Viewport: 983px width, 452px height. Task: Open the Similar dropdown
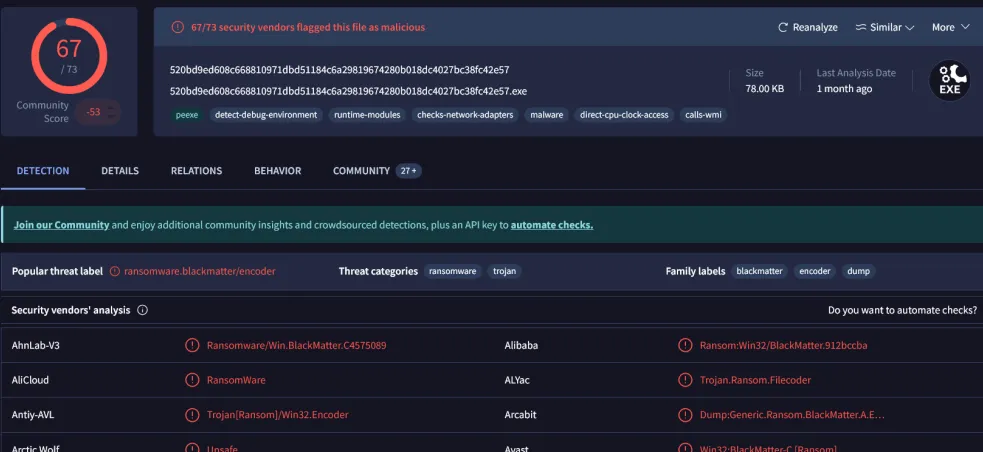[x=885, y=28]
